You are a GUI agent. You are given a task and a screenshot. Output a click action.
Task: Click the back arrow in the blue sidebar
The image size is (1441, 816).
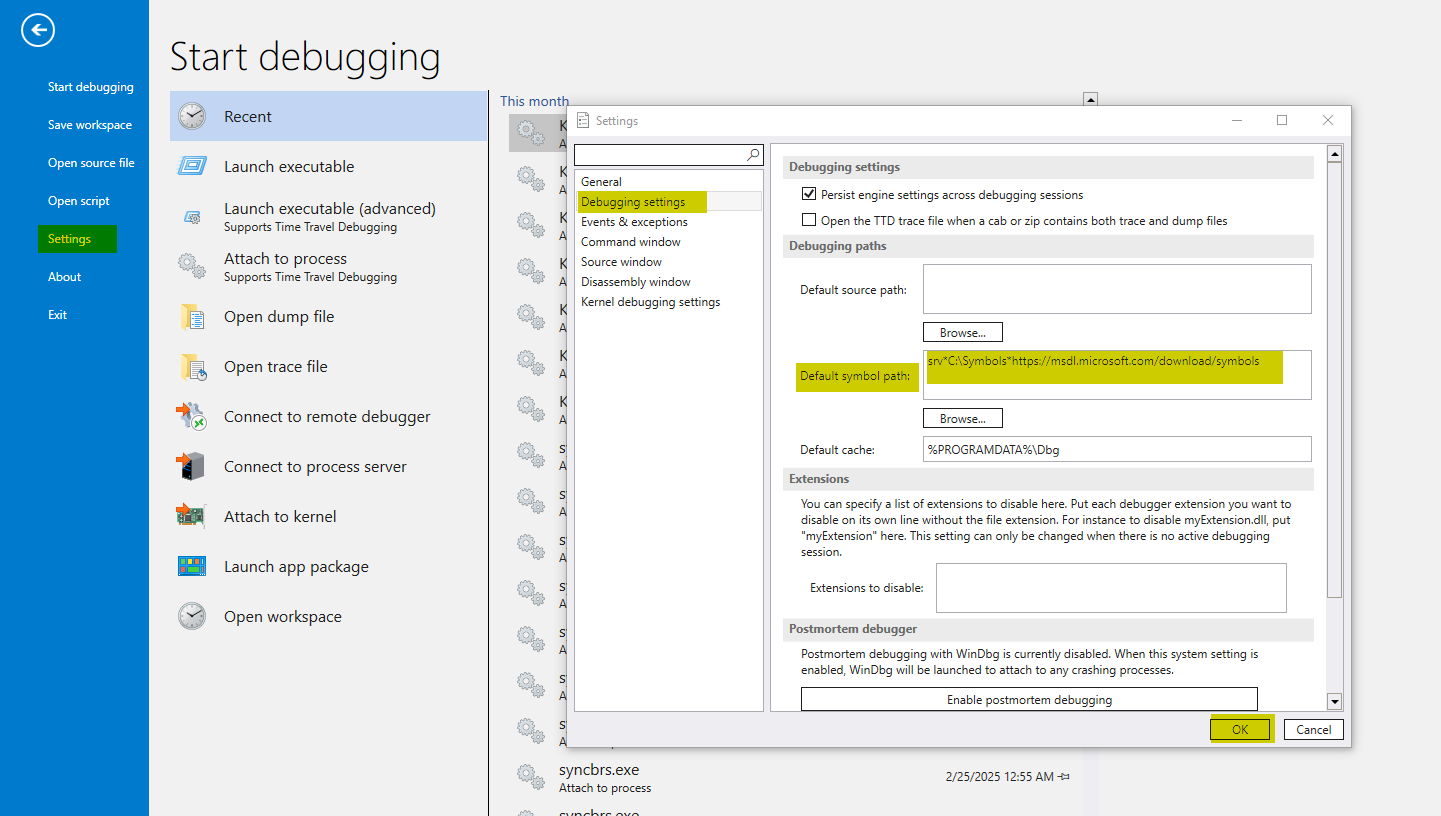point(38,31)
